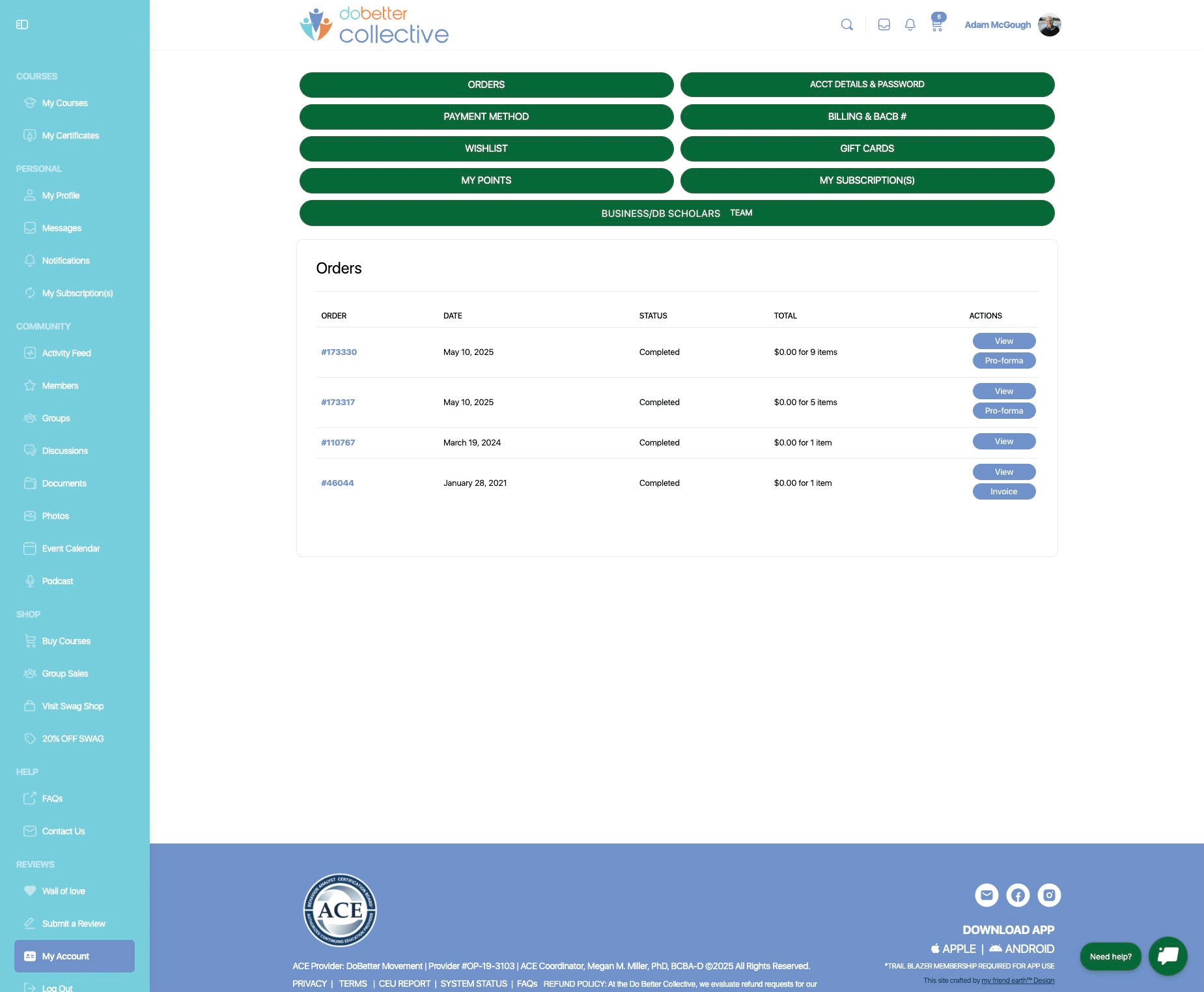The image size is (1204, 992).
Task: Switch to Payment Method tab
Action: pyautogui.click(x=486, y=117)
